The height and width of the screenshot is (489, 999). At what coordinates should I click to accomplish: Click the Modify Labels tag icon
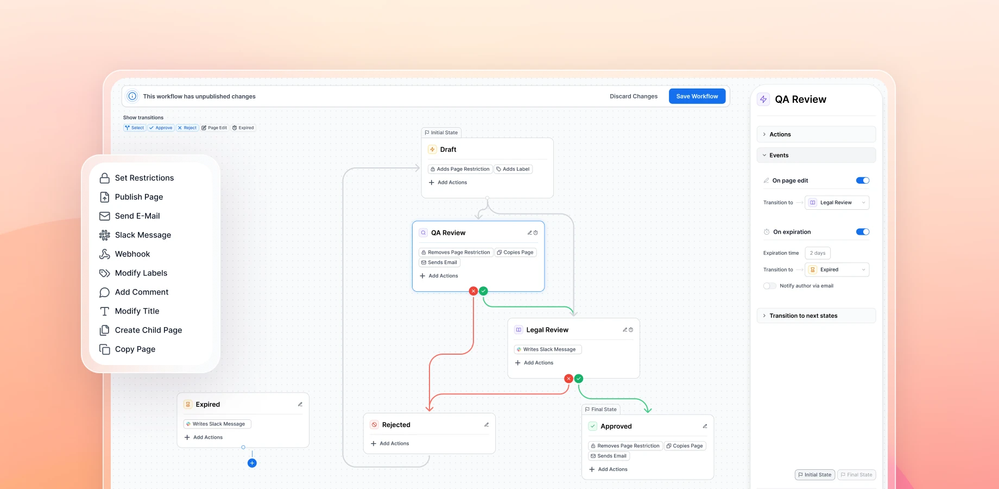coord(104,273)
